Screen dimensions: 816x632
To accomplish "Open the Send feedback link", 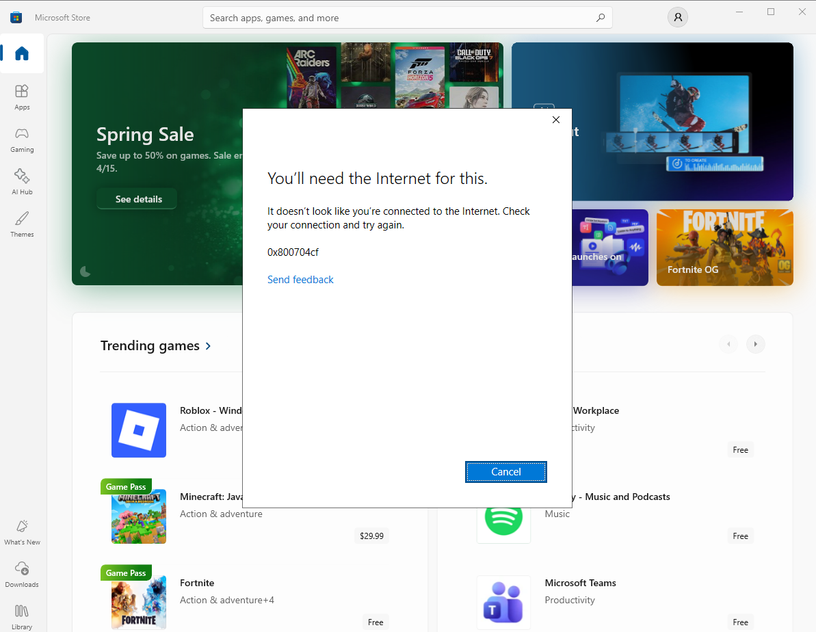I will (300, 280).
